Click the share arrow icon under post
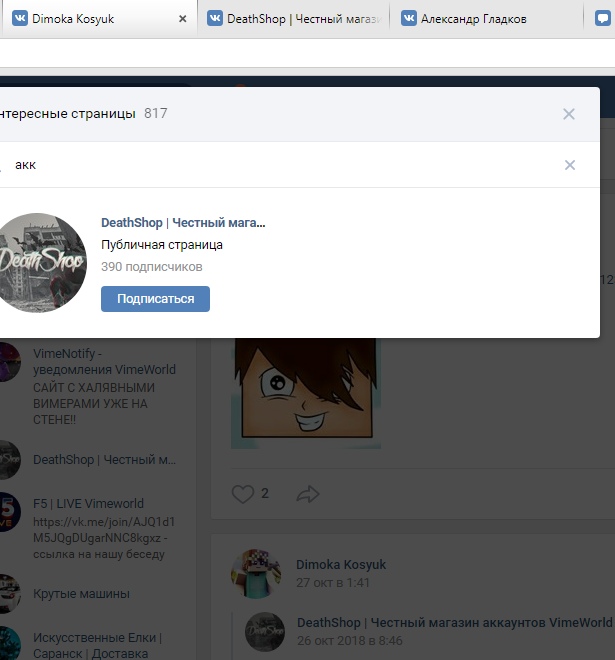 [x=308, y=493]
